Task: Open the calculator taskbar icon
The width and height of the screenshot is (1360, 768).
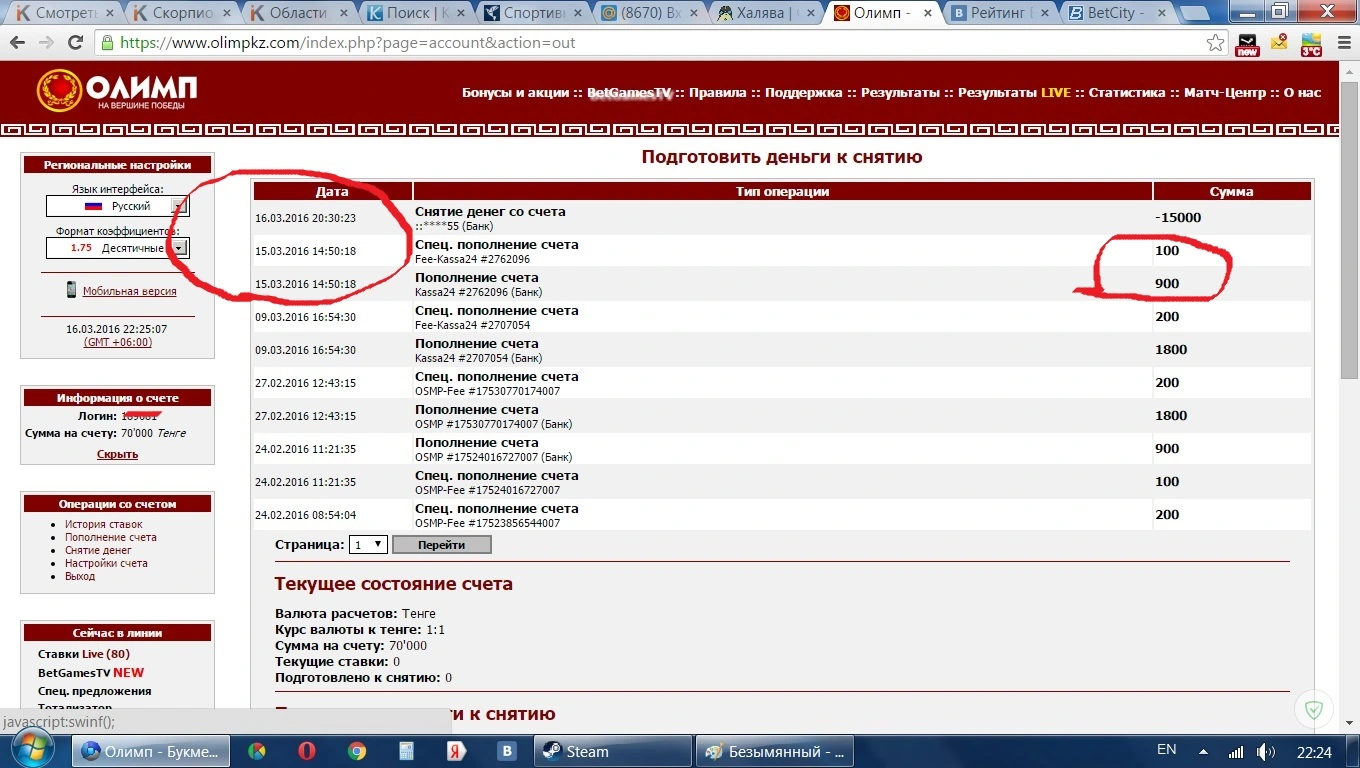Action: (406, 751)
